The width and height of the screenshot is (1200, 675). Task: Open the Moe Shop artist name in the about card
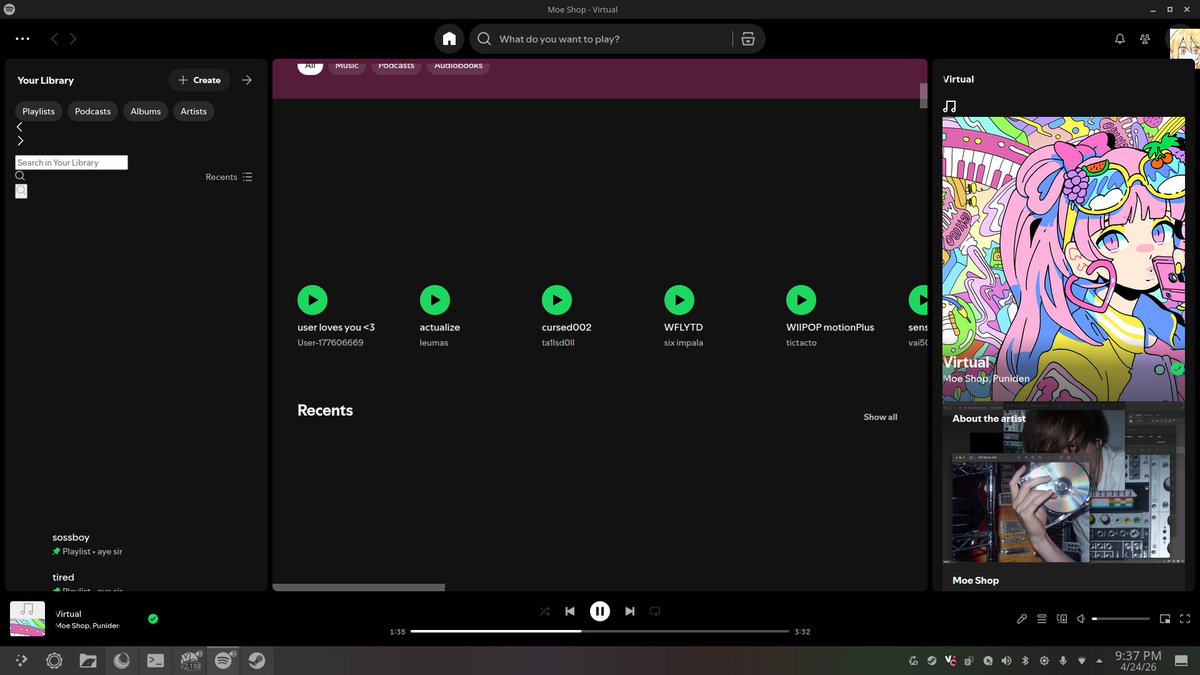975,580
